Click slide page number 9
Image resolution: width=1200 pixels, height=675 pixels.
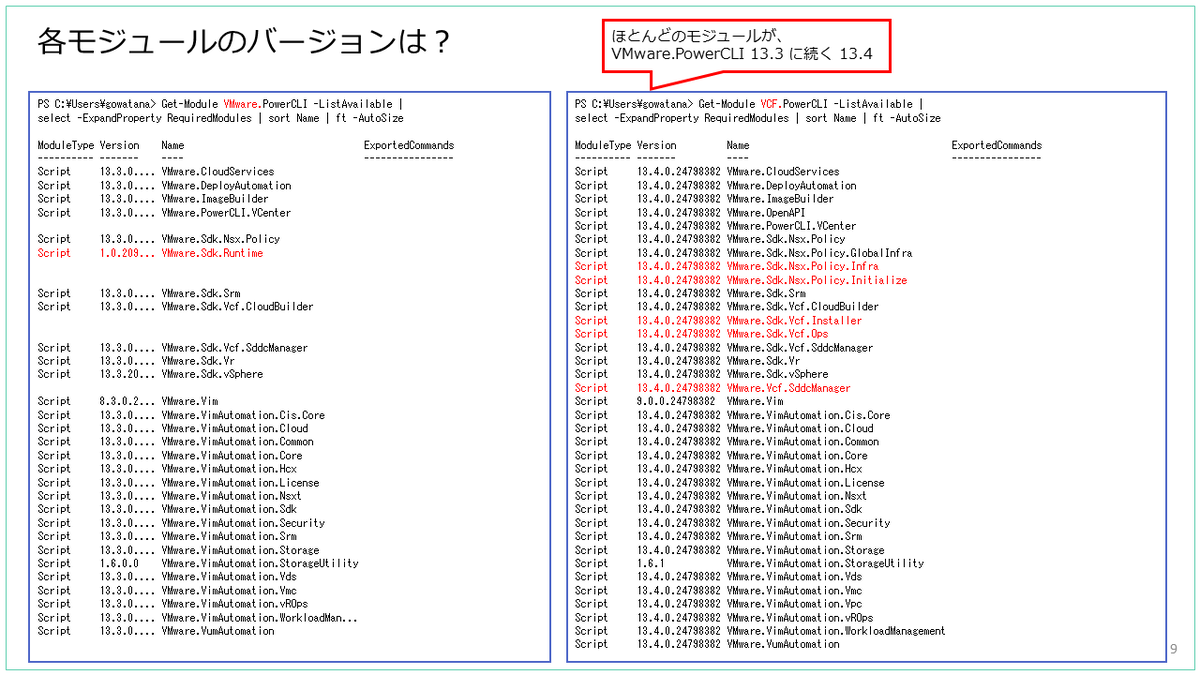[x=1174, y=650]
